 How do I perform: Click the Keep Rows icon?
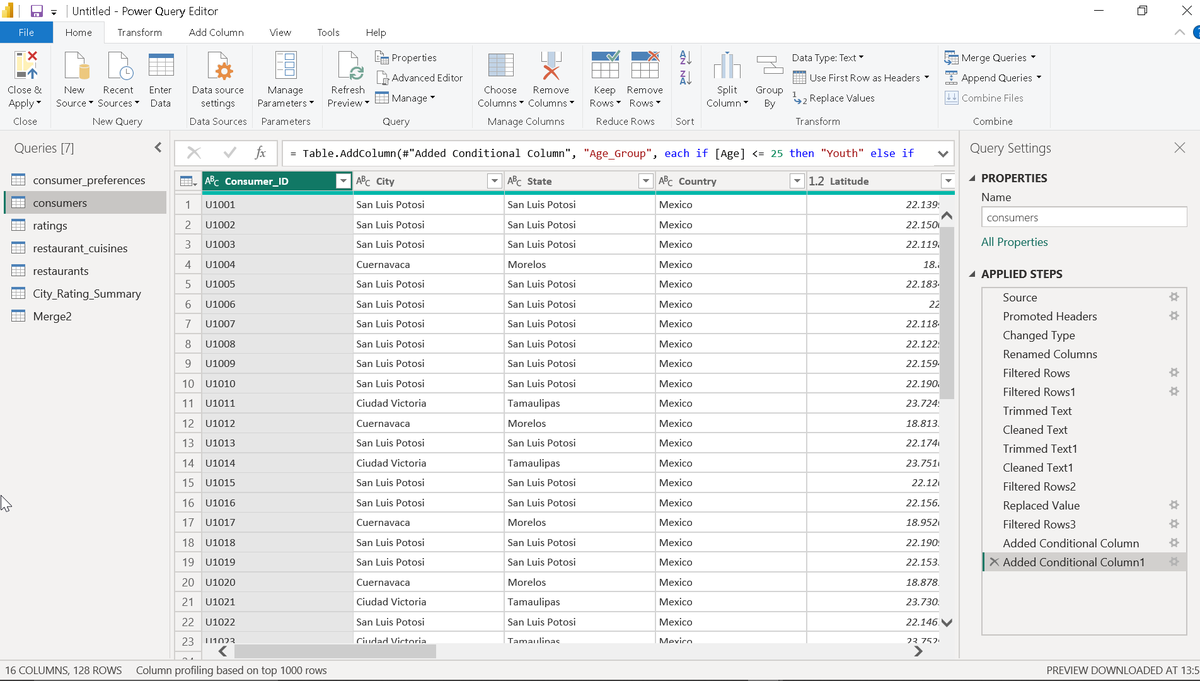(x=605, y=64)
